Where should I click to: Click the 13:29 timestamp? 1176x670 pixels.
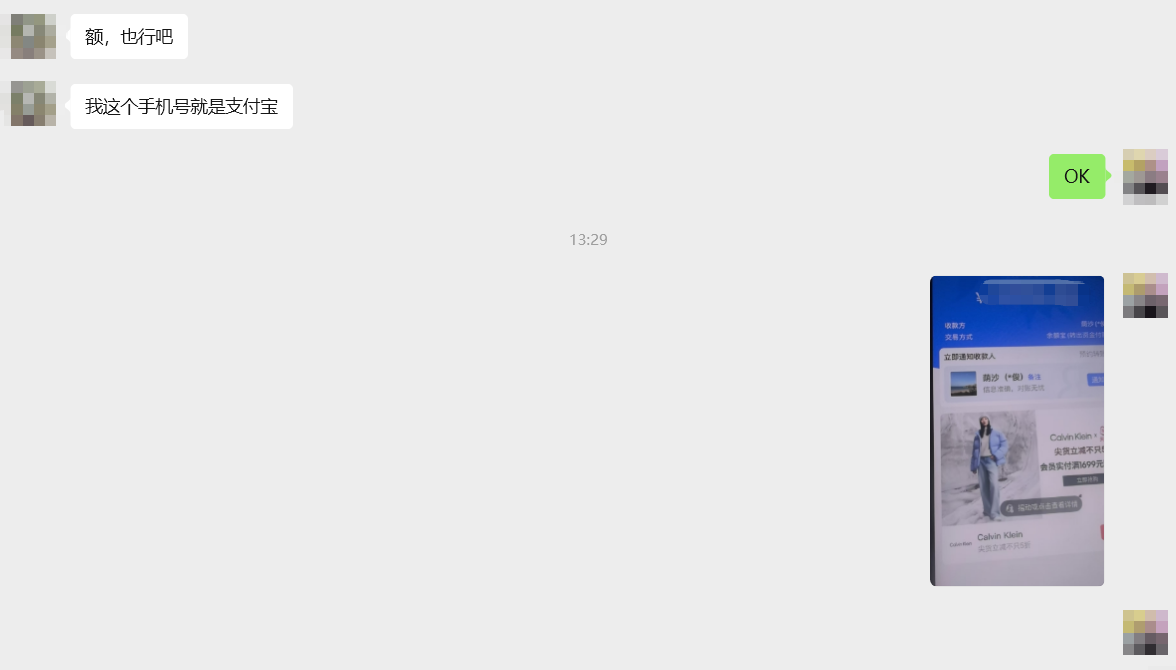click(x=588, y=239)
